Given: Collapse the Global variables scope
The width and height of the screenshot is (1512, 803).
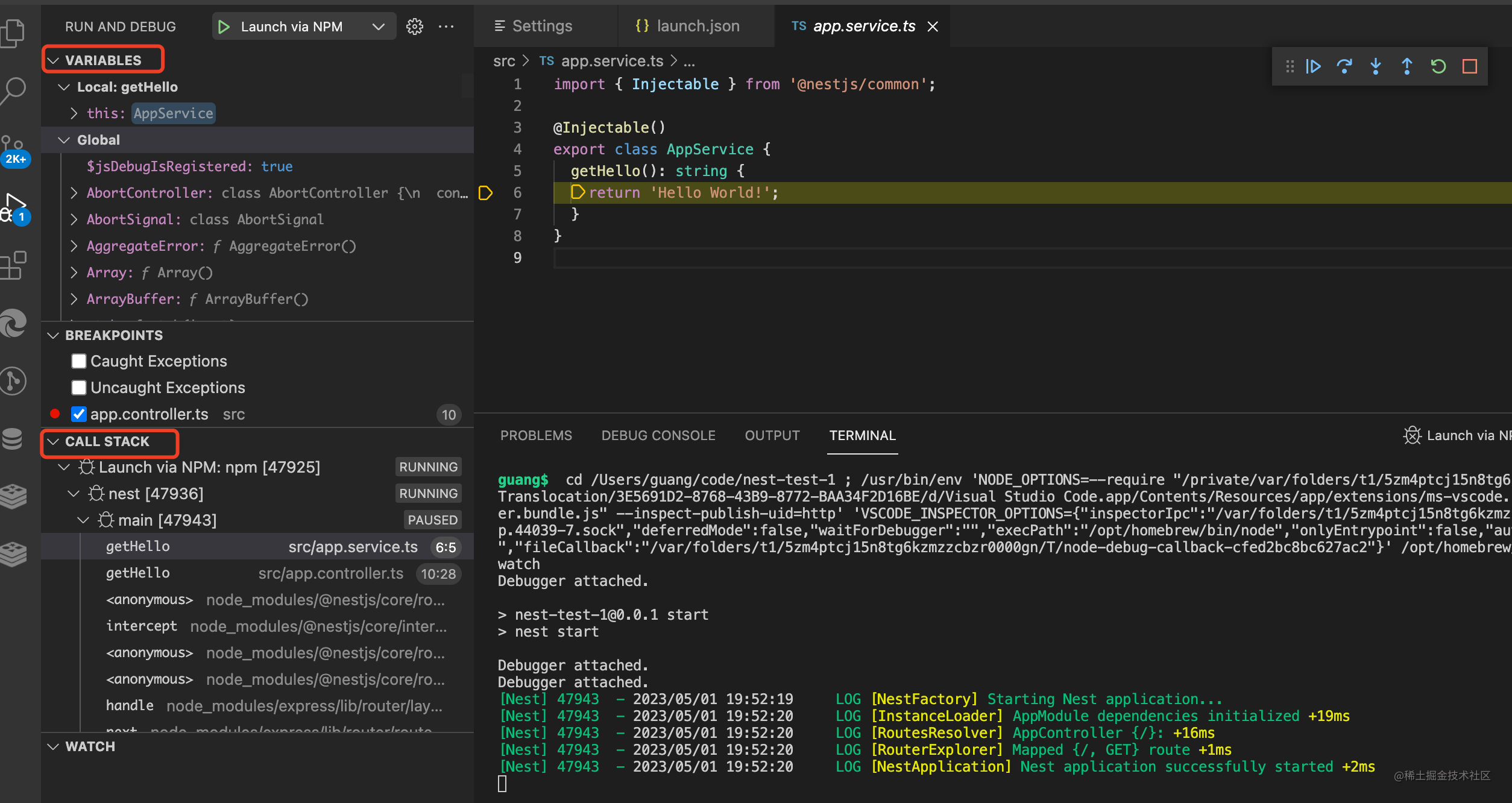Looking at the screenshot, I should [64, 140].
